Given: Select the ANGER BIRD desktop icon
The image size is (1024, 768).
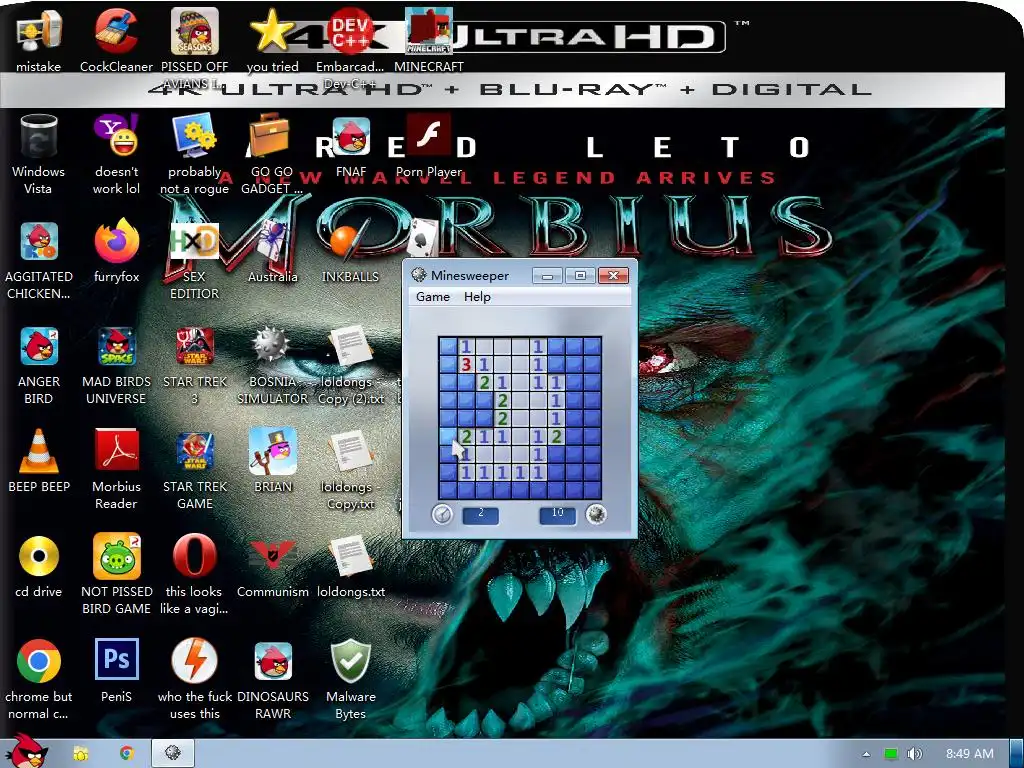Looking at the screenshot, I should coord(39,364).
